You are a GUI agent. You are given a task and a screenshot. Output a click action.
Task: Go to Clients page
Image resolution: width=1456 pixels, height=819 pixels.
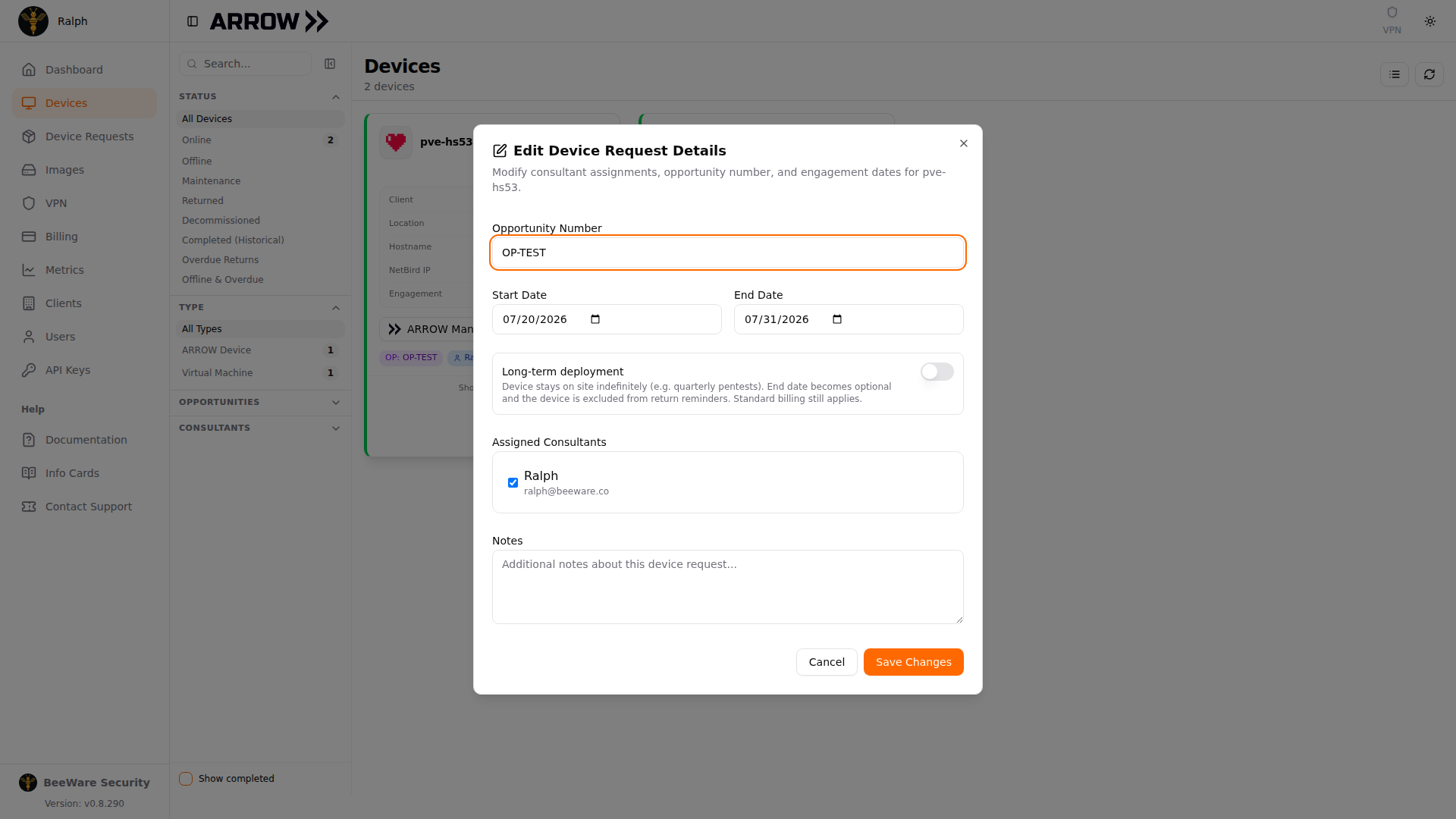(x=84, y=303)
